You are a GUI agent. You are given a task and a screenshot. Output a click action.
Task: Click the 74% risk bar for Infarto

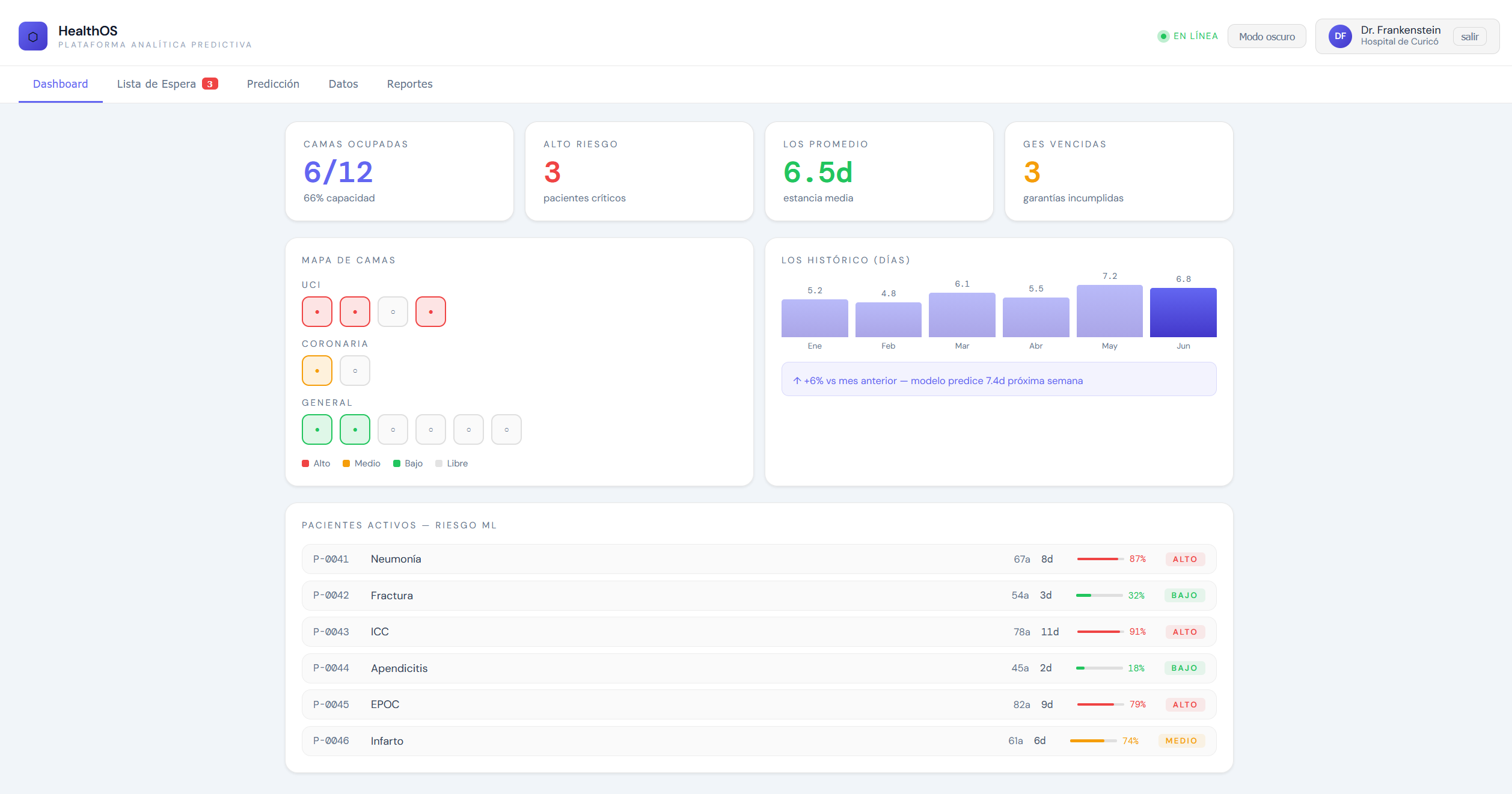(x=1093, y=741)
